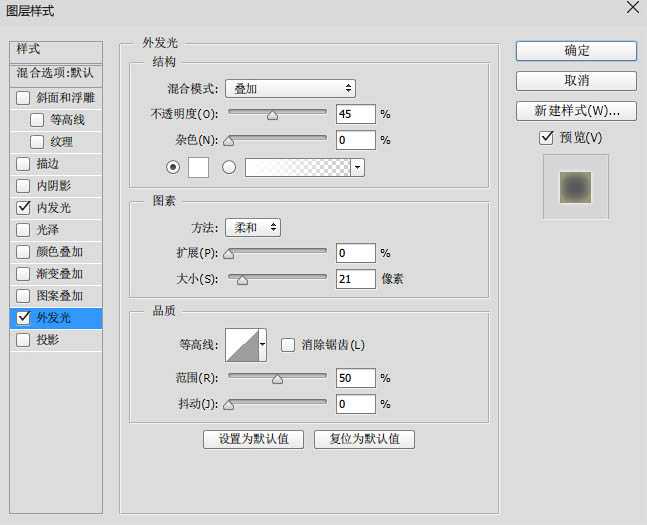Screen dimensions: 647x525
Task: Open the 方法 technique dropdown
Action: pos(252,227)
